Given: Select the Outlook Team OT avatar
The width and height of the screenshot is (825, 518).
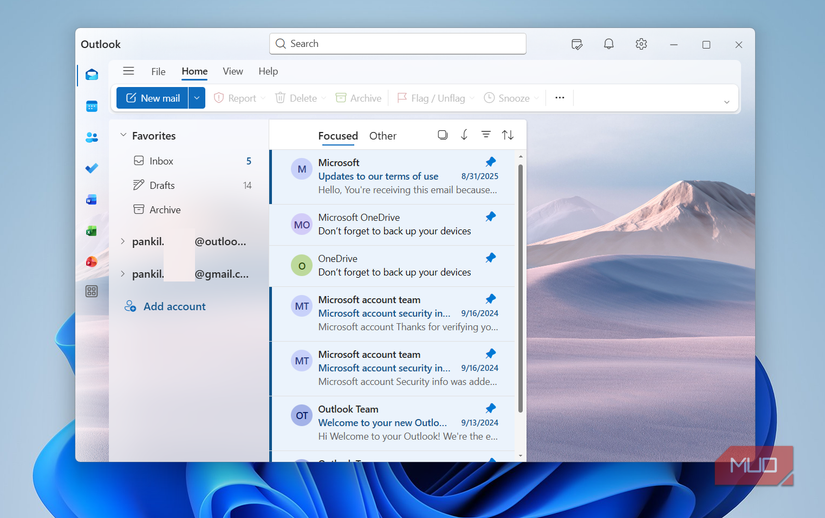Looking at the screenshot, I should 301,415.
